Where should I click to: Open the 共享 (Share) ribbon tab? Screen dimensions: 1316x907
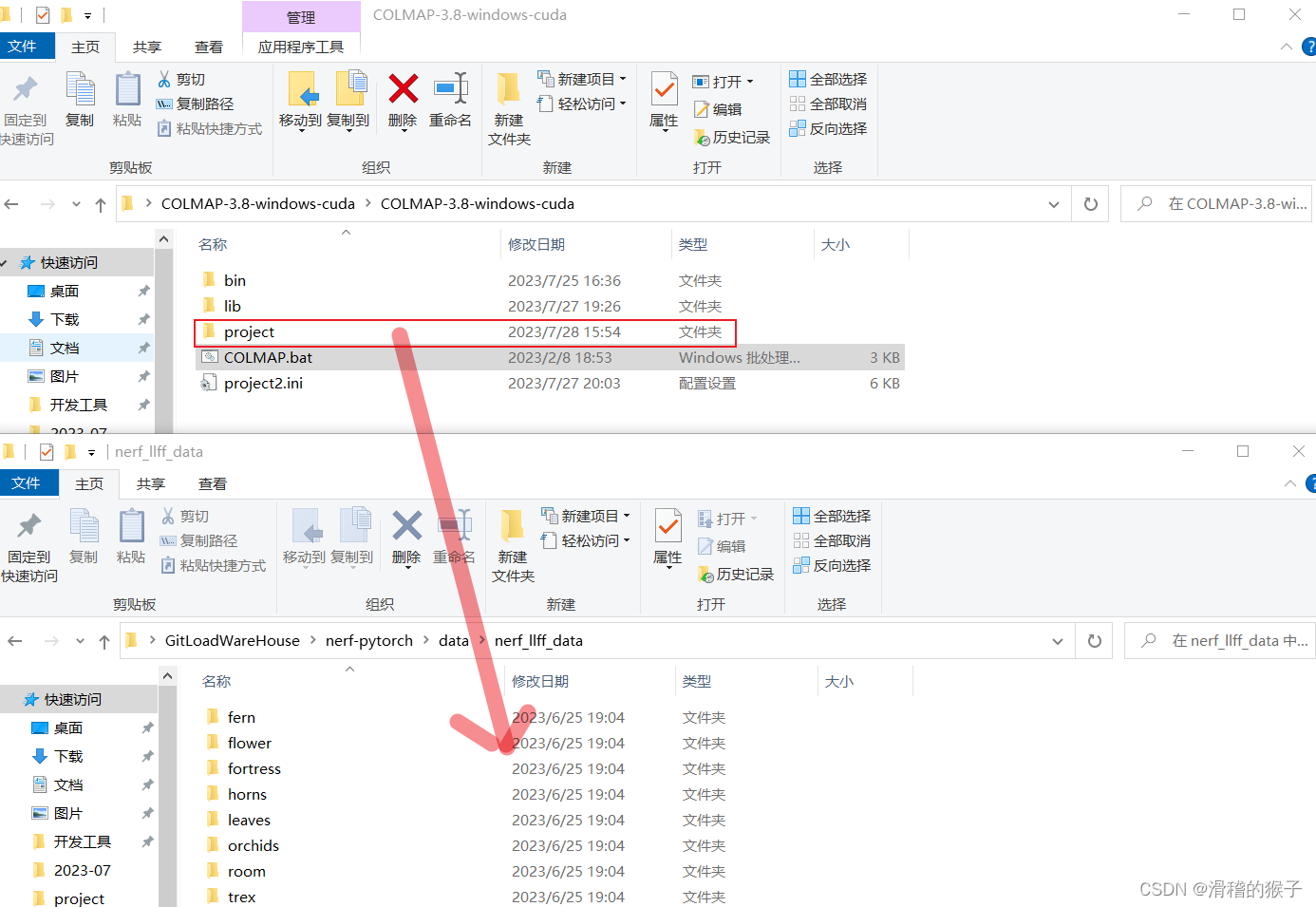tap(146, 46)
